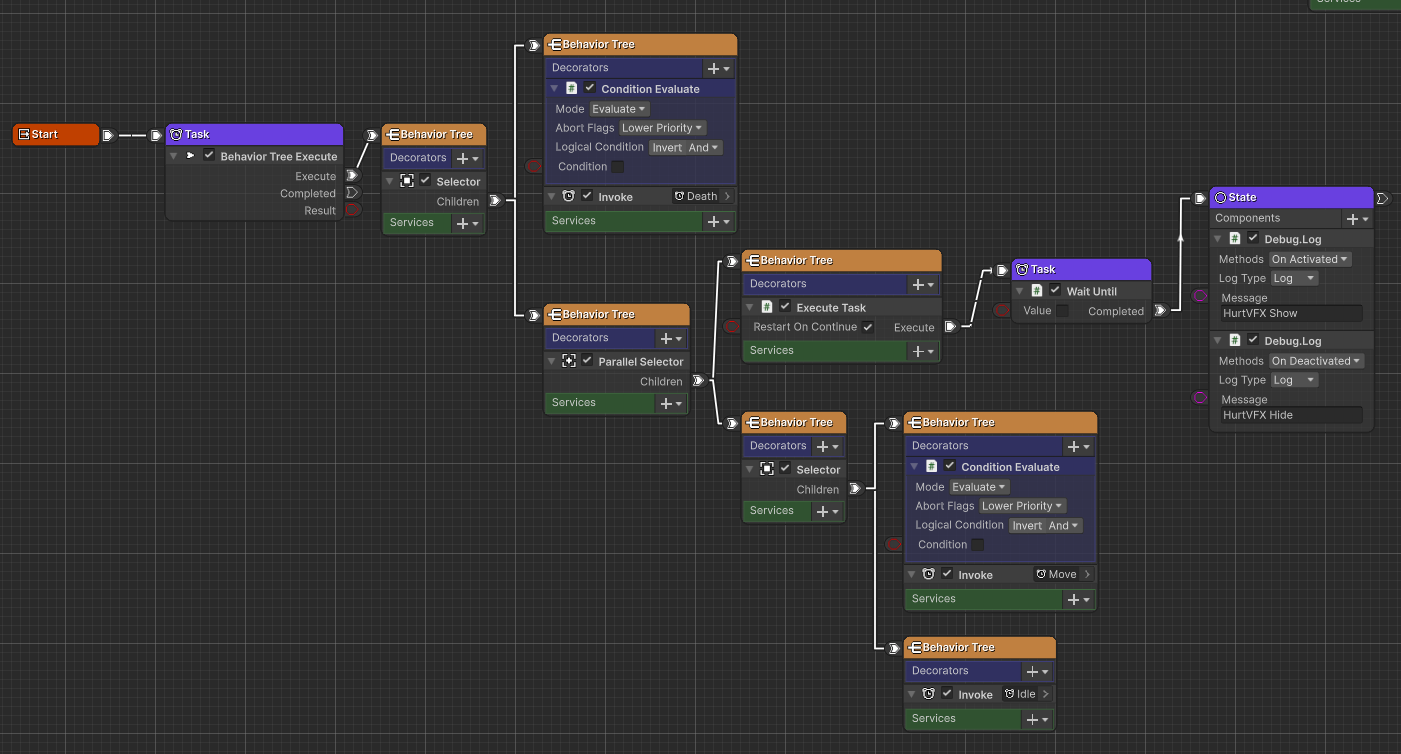1401x754 pixels.
Task: Click the red Result port on Task node
Action: tap(352, 210)
